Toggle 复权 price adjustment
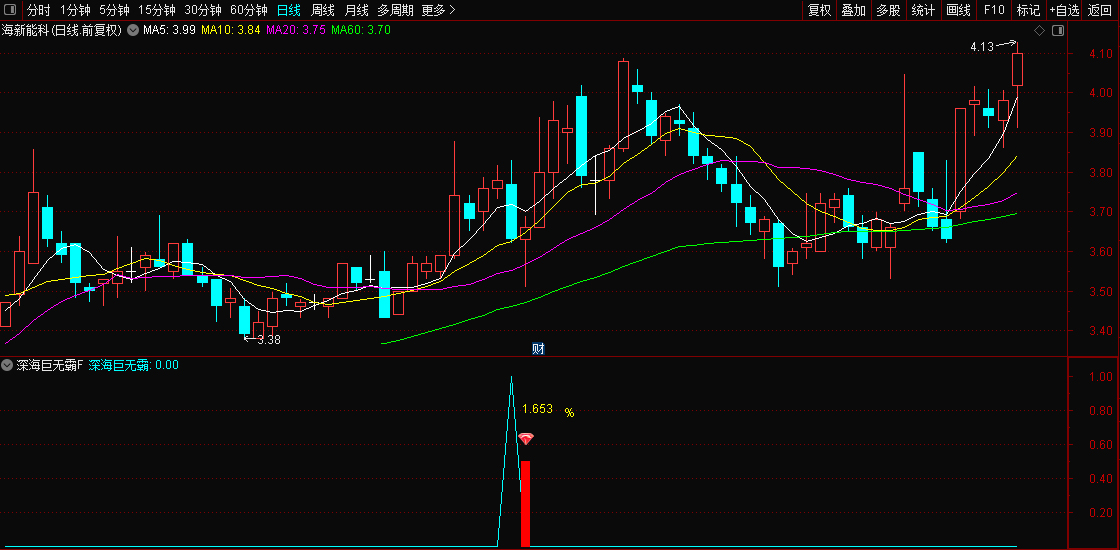The image size is (1120, 550). pyautogui.click(x=819, y=10)
